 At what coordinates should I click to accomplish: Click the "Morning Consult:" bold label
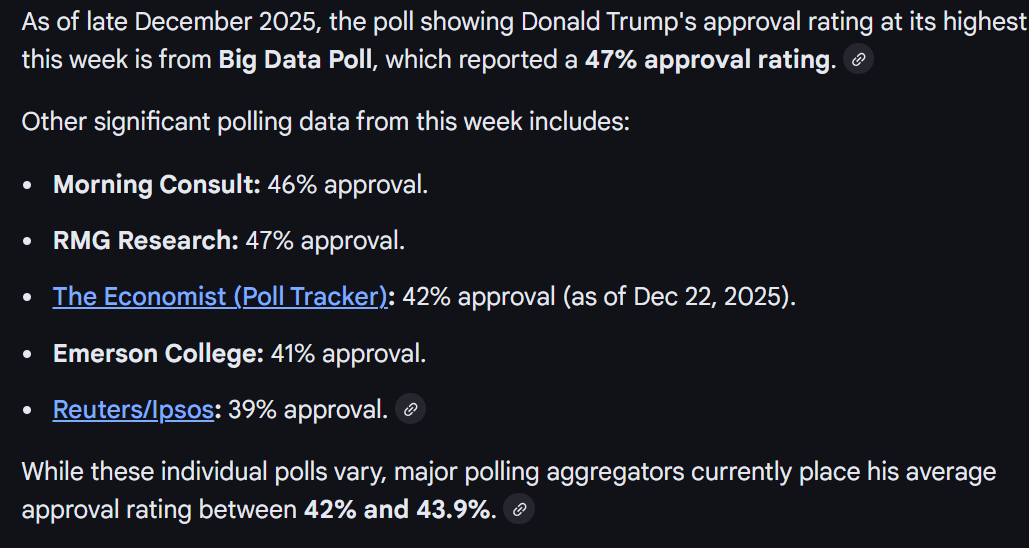point(157,185)
